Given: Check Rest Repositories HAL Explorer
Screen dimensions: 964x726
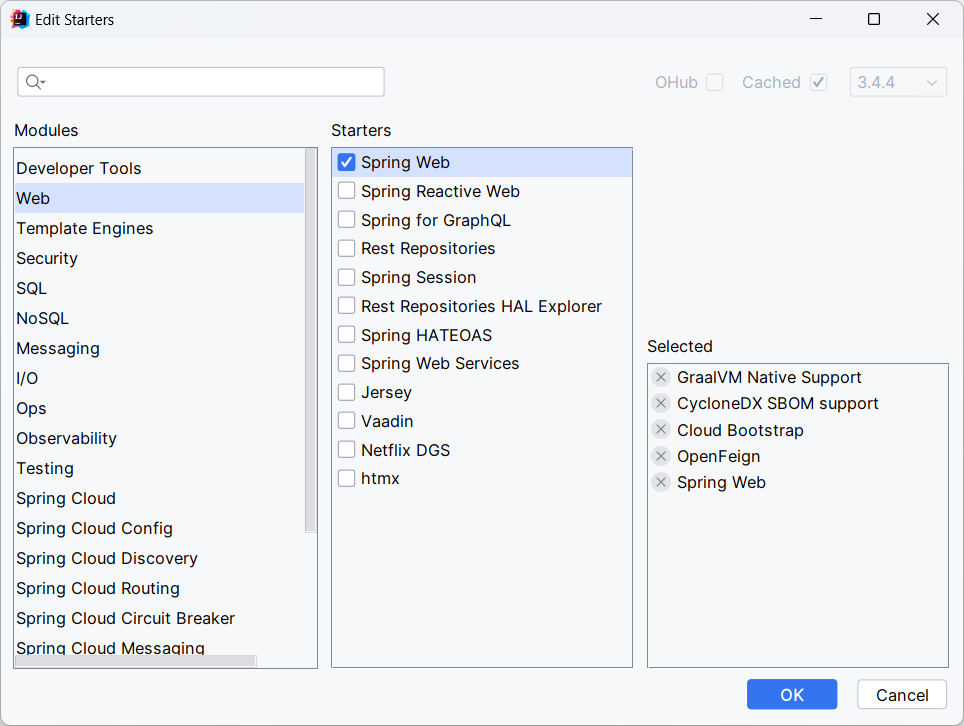Looking at the screenshot, I should (x=347, y=306).
